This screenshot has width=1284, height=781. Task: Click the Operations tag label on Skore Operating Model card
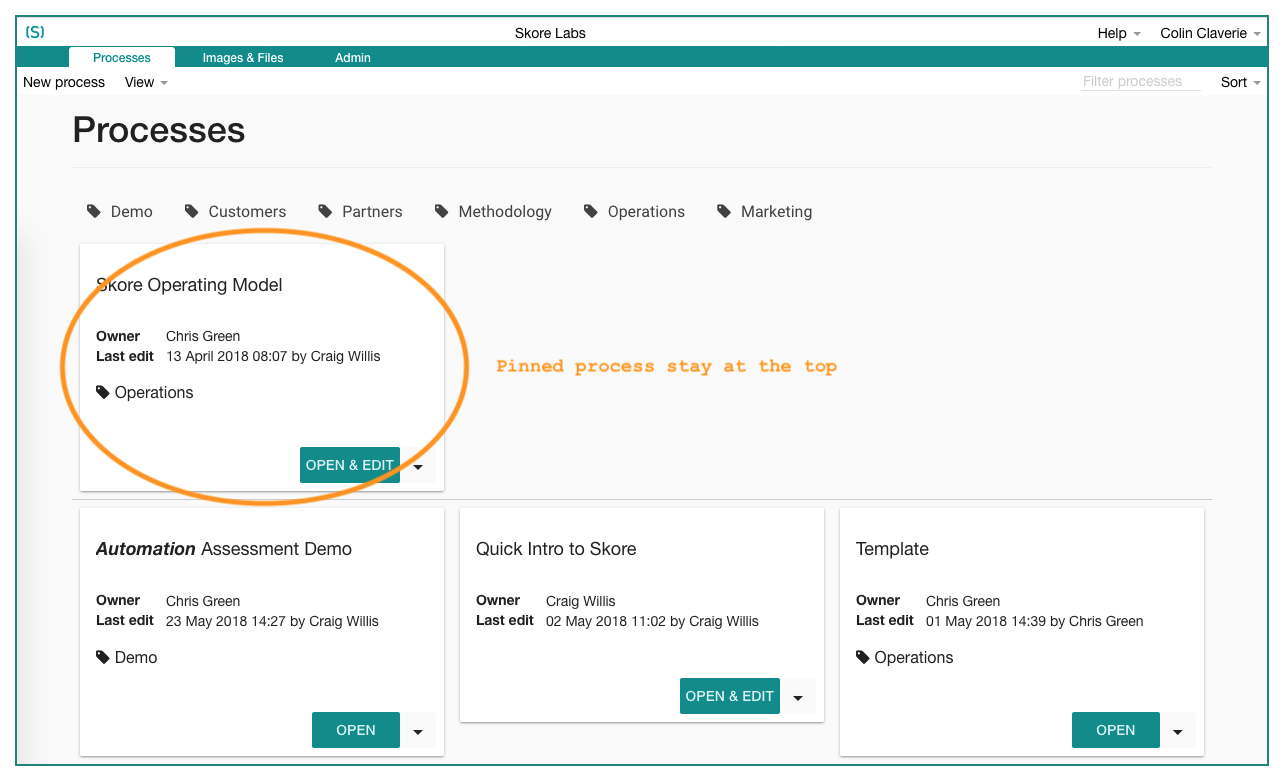[154, 393]
